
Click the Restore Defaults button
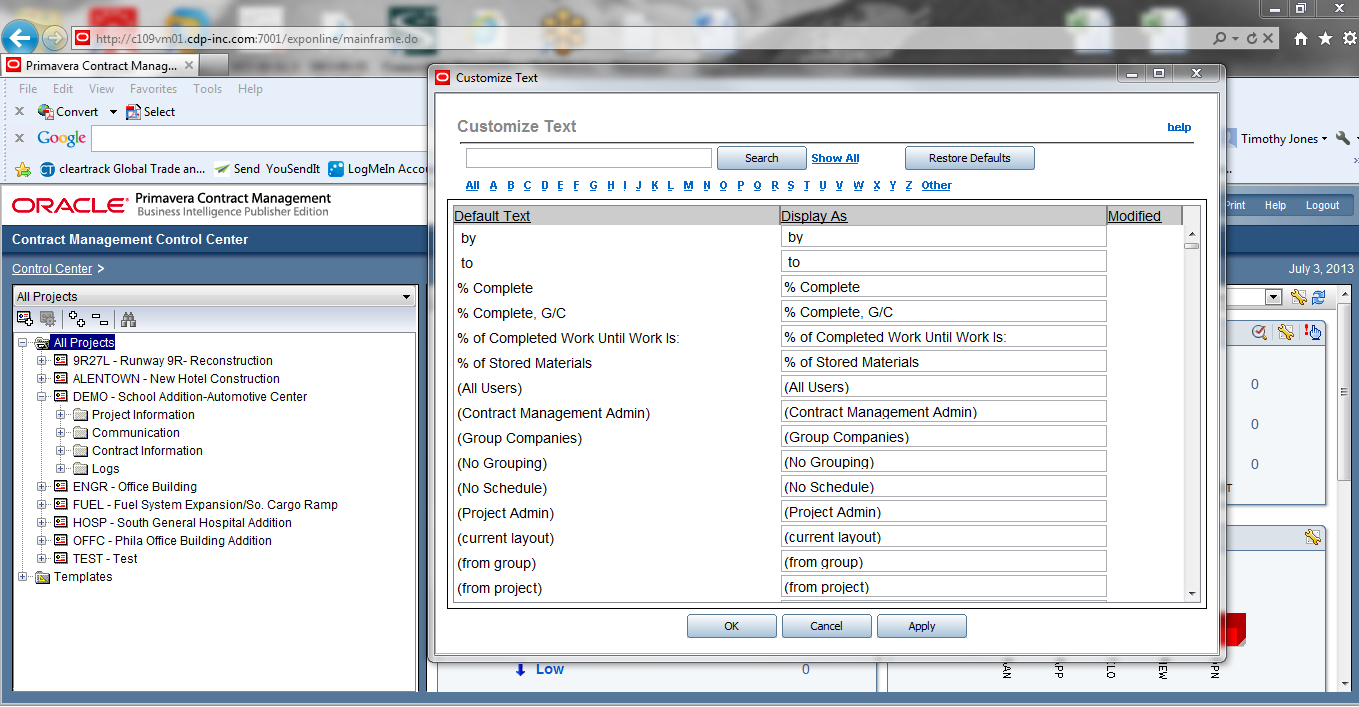[x=969, y=158]
